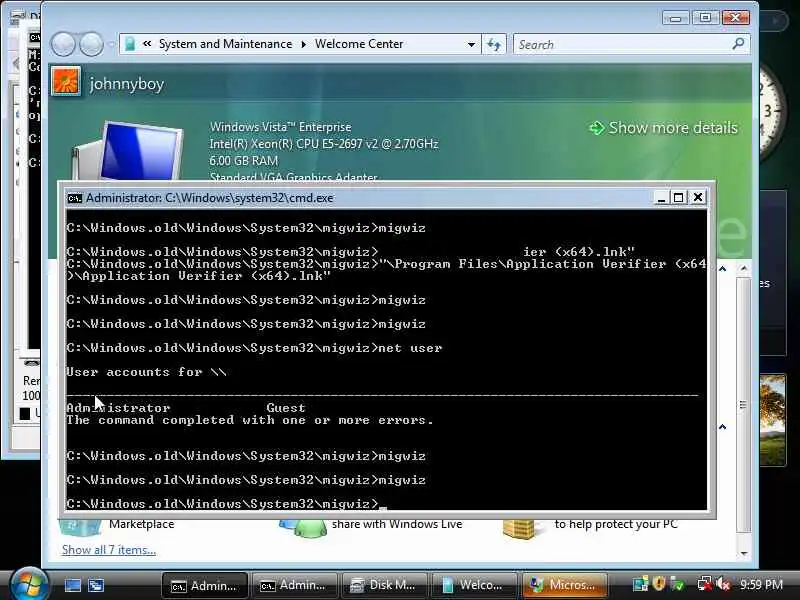Screen dimensions: 800x600
Task: Click the Back button in Welcome Center
Action: click(x=63, y=44)
